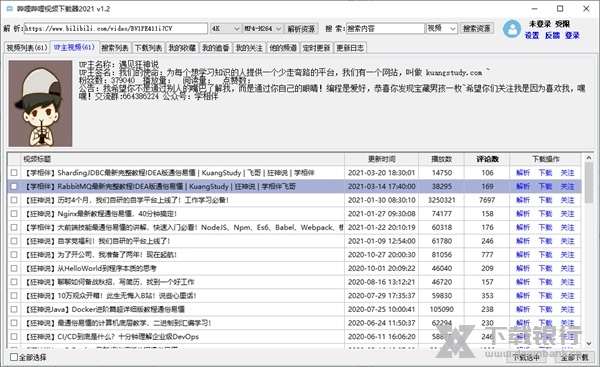Click the 全部下载 button
This screenshot has height=367, width=600.
pyautogui.click(x=574, y=357)
